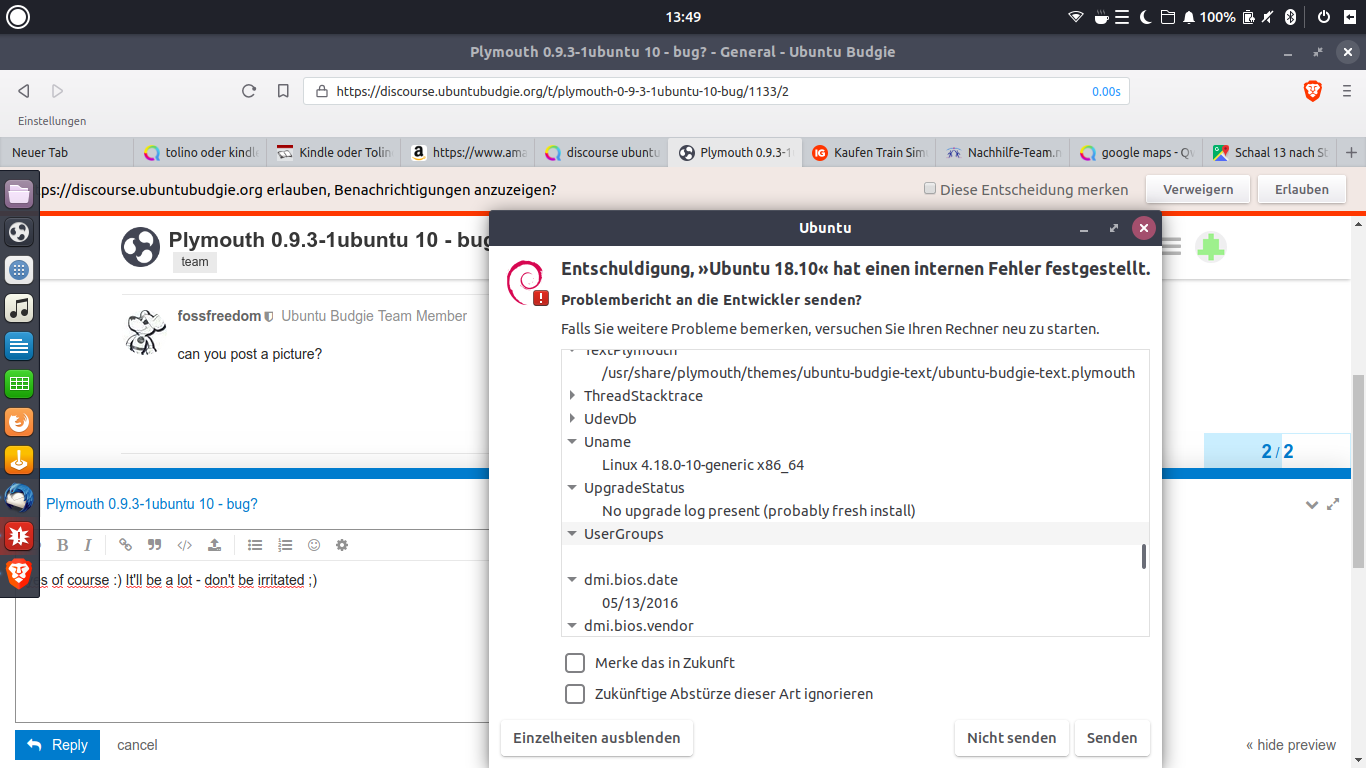Expand the ThreadStacktrace tree entry
Screen dimensions: 1366x768
click(572, 396)
